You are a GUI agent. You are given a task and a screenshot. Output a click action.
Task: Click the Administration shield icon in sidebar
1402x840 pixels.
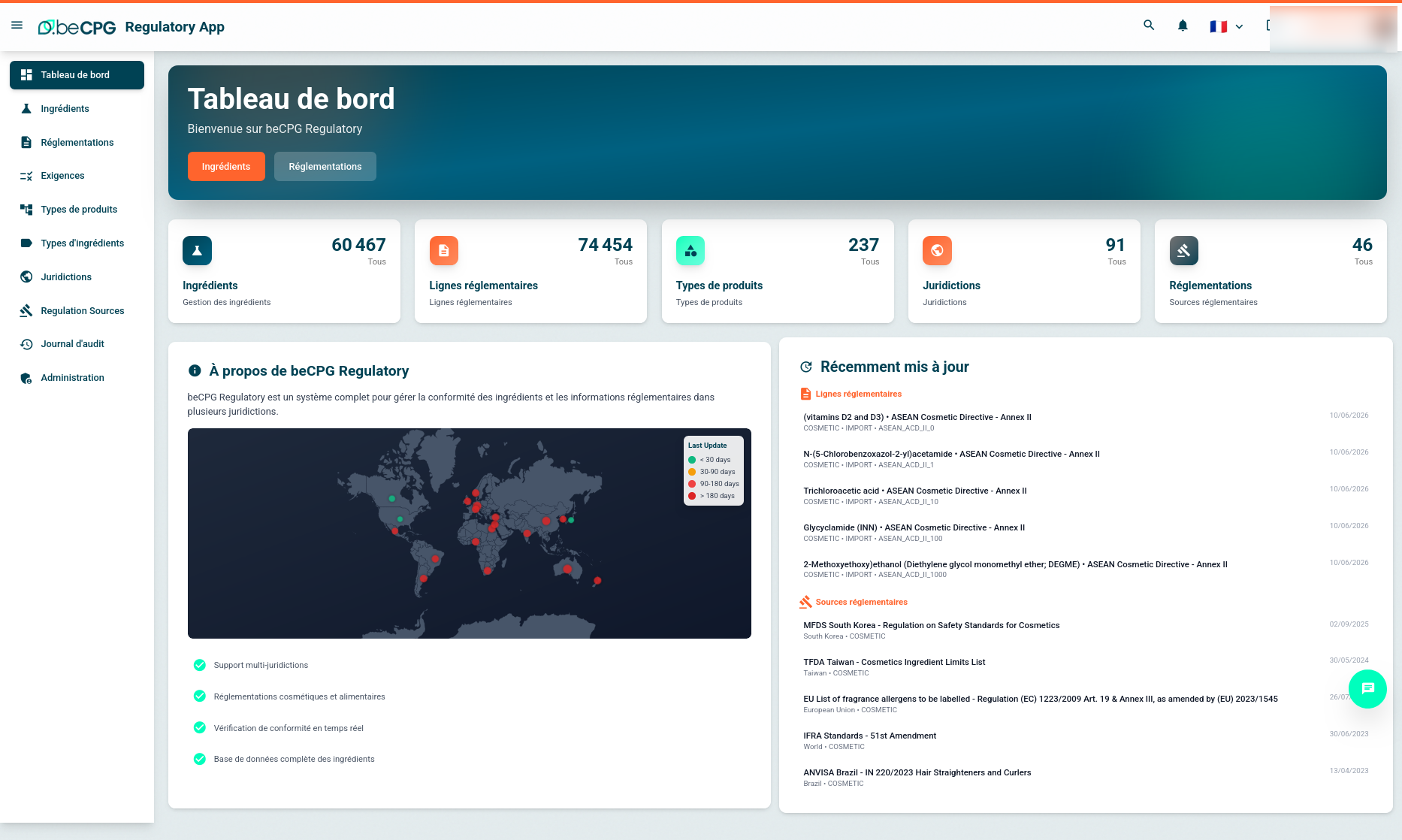coord(26,378)
